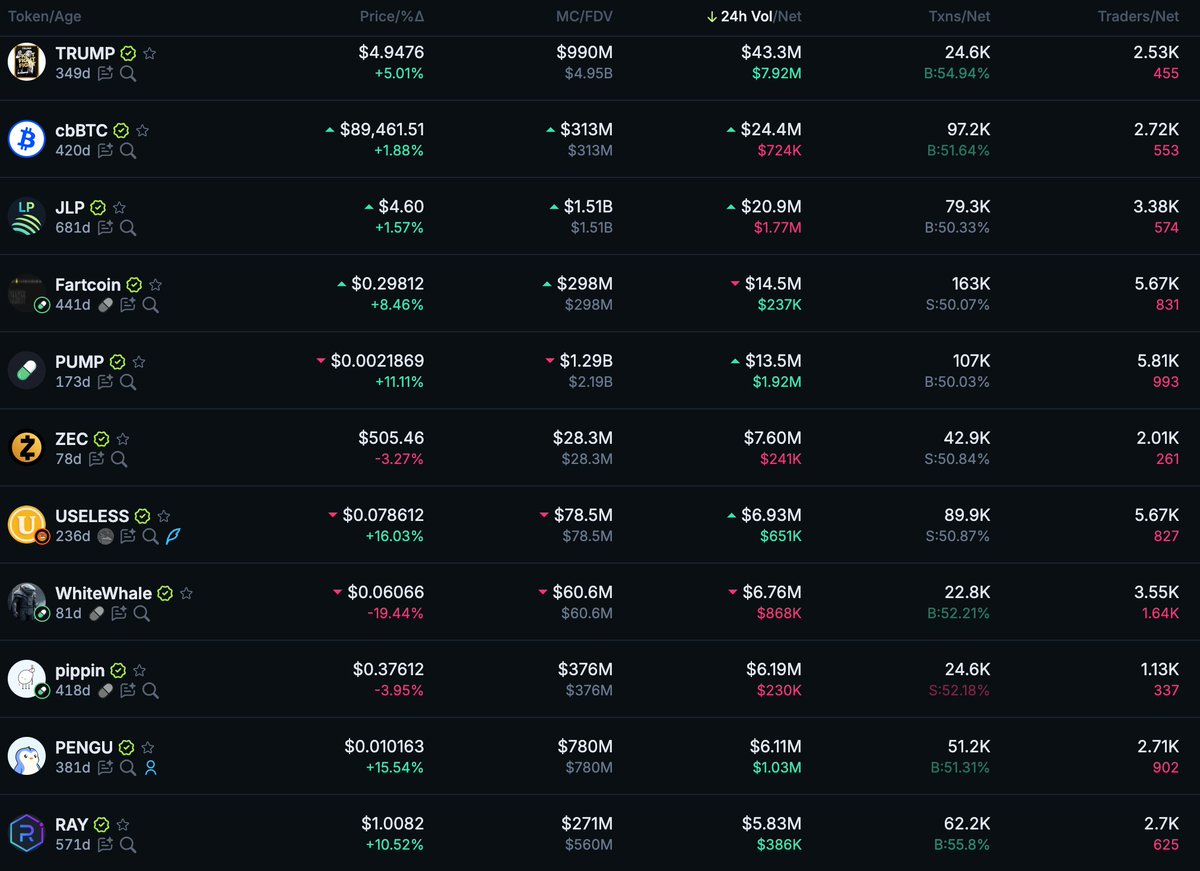Favorite pippin with the star
This screenshot has width=1200, height=871.
click(x=140, y=670)
